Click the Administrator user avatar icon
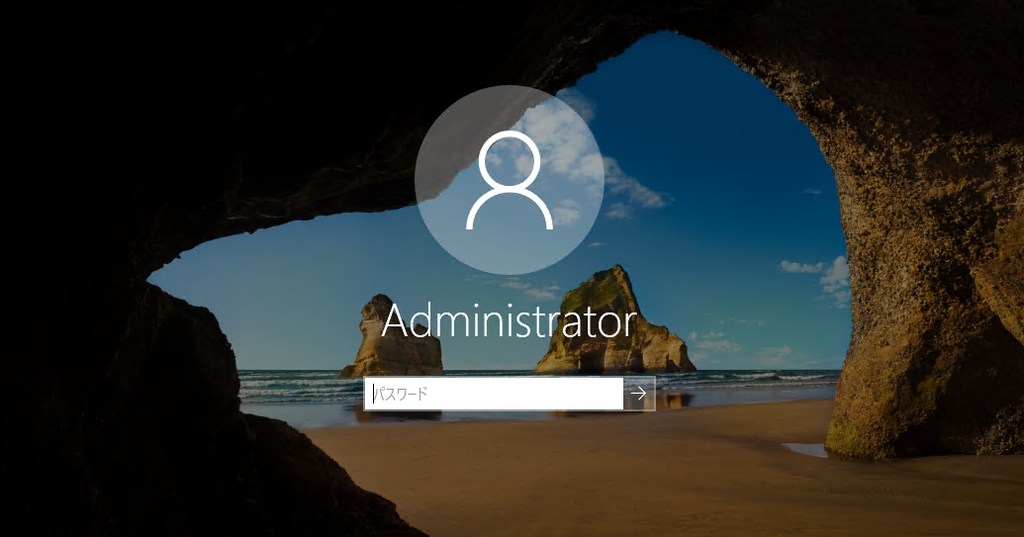This screenshot has width=1024, height=537. [x=509, y=180]
